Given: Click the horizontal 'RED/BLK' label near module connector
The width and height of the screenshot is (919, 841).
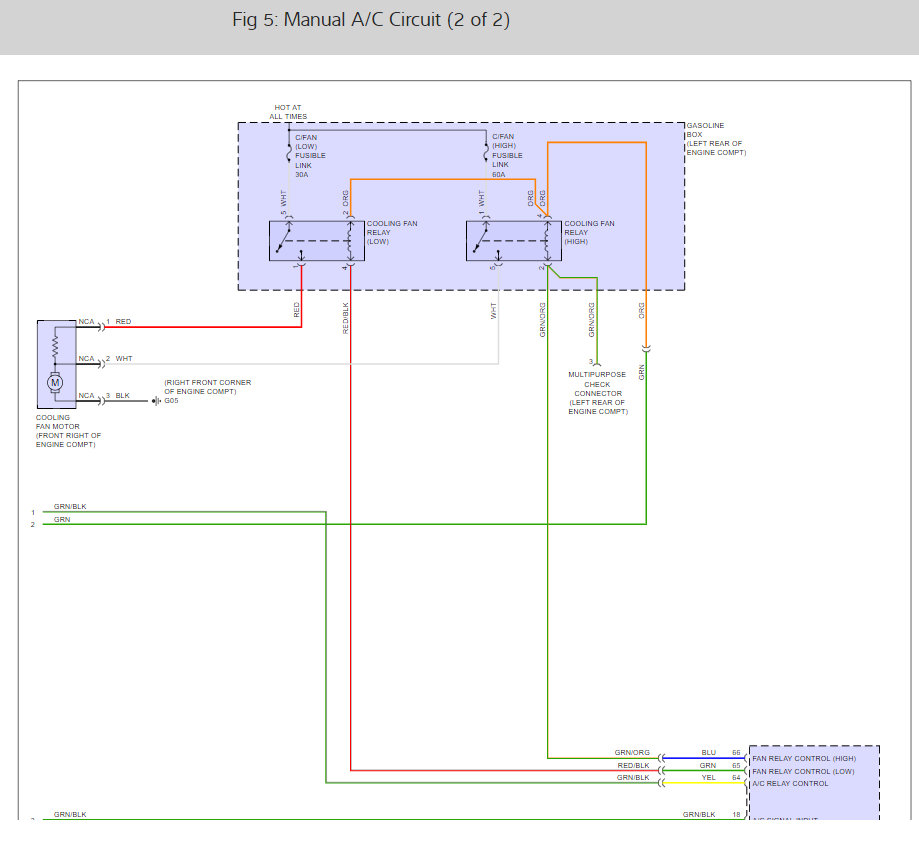Looking at the screenshot, I should click(633, 765).
